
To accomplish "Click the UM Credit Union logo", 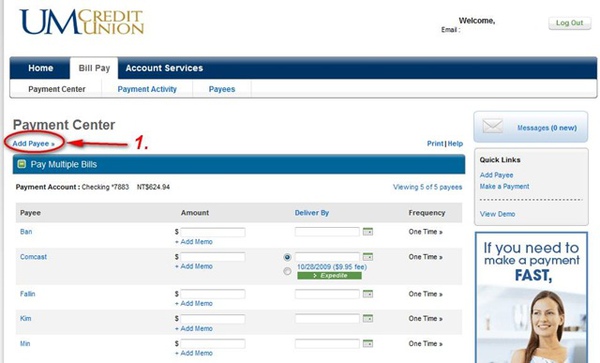I will pyautogui.click(x=82, y=22).
